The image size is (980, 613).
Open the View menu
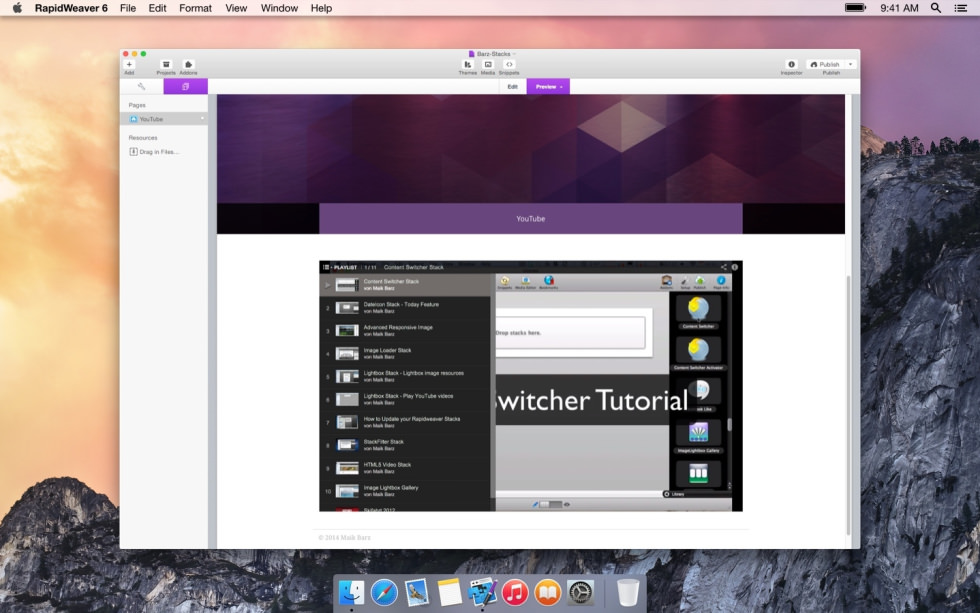pyautogui.click(x=236, y=8)
